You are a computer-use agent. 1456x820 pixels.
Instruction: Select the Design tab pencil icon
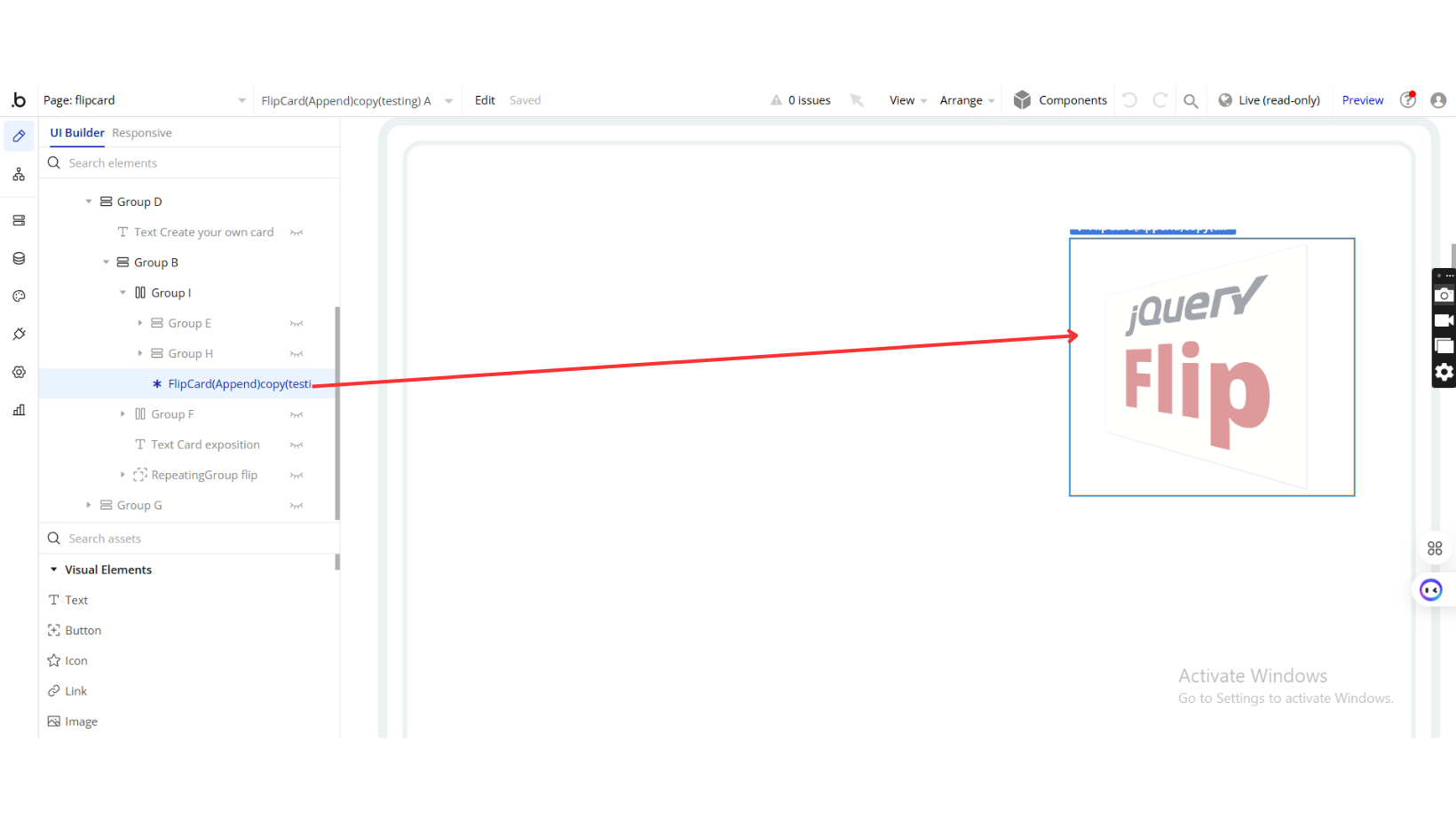(x=19, y=137)
